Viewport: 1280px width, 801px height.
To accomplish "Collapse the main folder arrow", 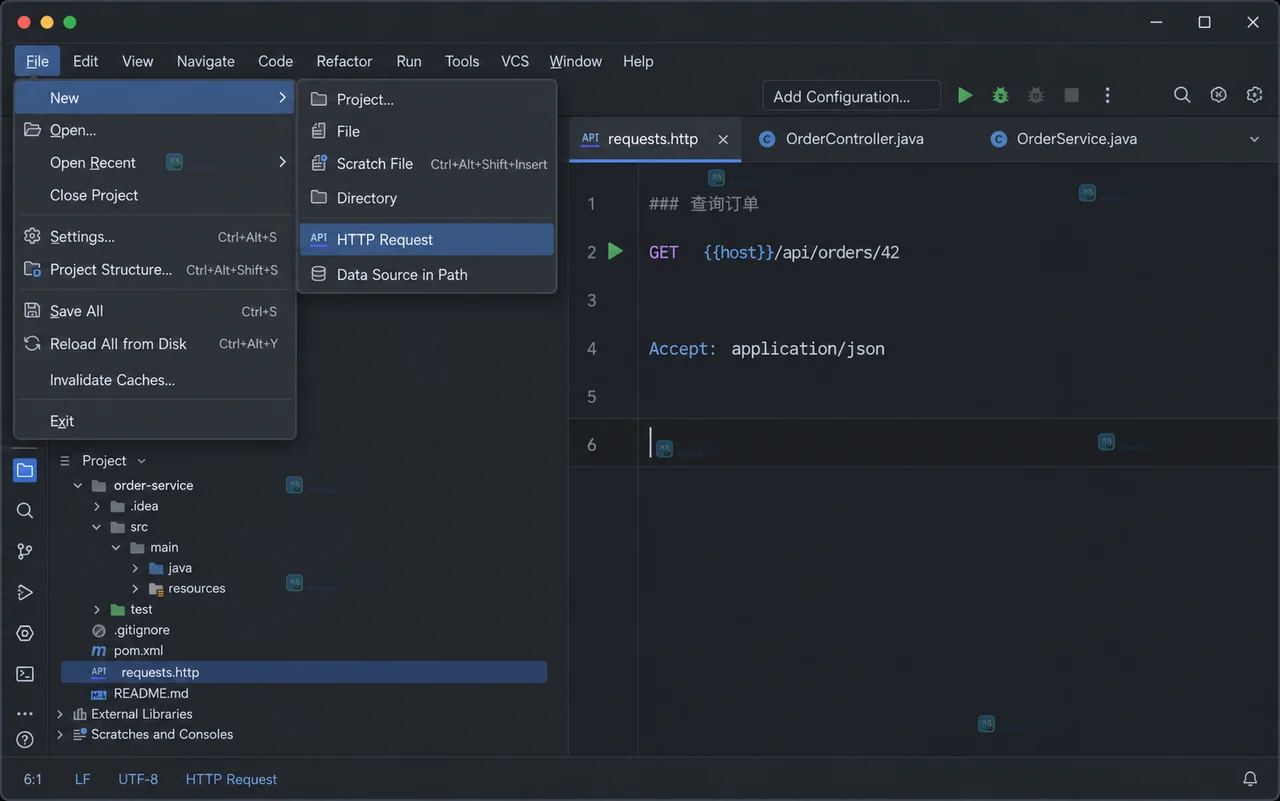I will [116, 547].
